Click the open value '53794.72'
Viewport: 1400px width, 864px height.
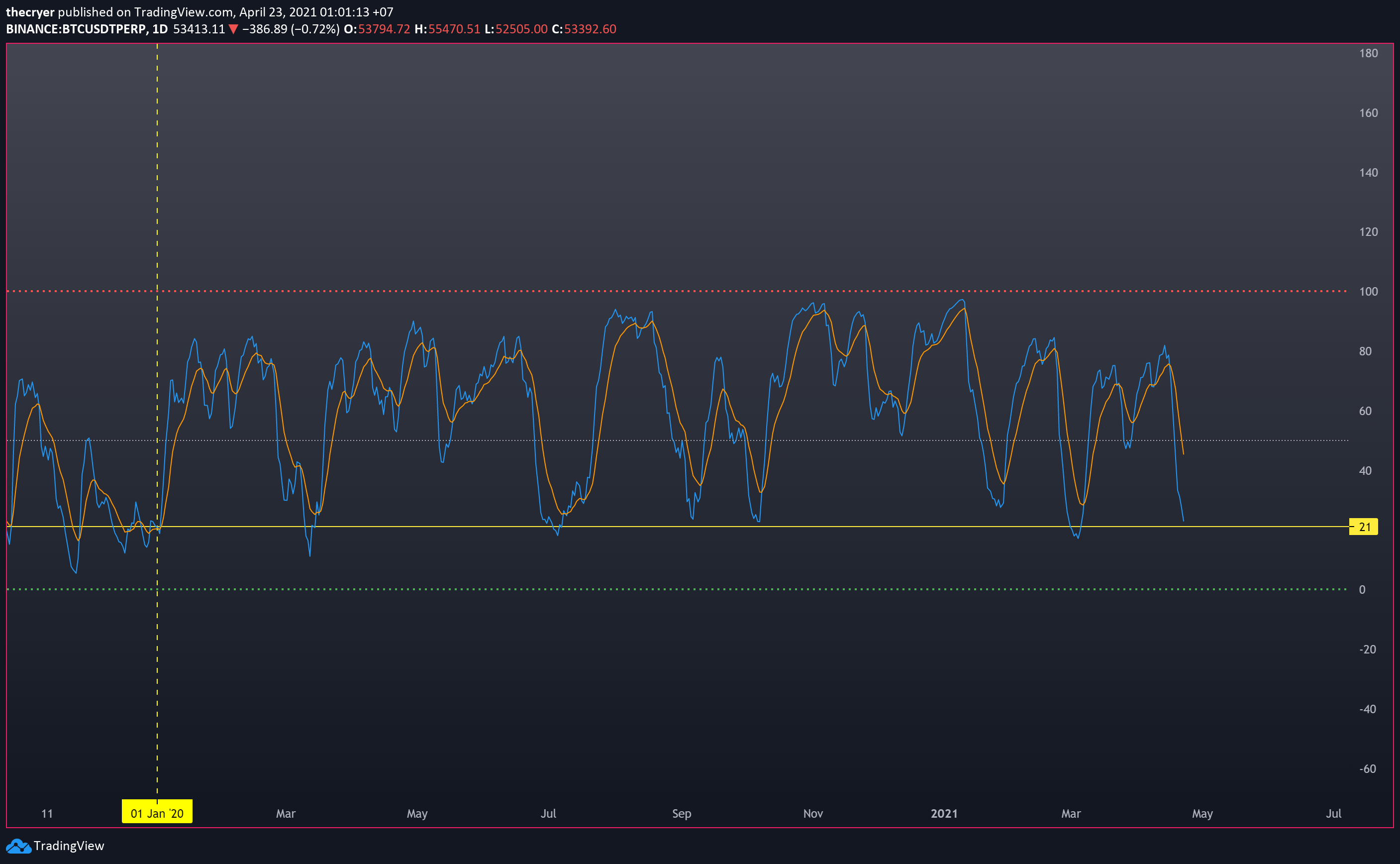click(384, 29)
